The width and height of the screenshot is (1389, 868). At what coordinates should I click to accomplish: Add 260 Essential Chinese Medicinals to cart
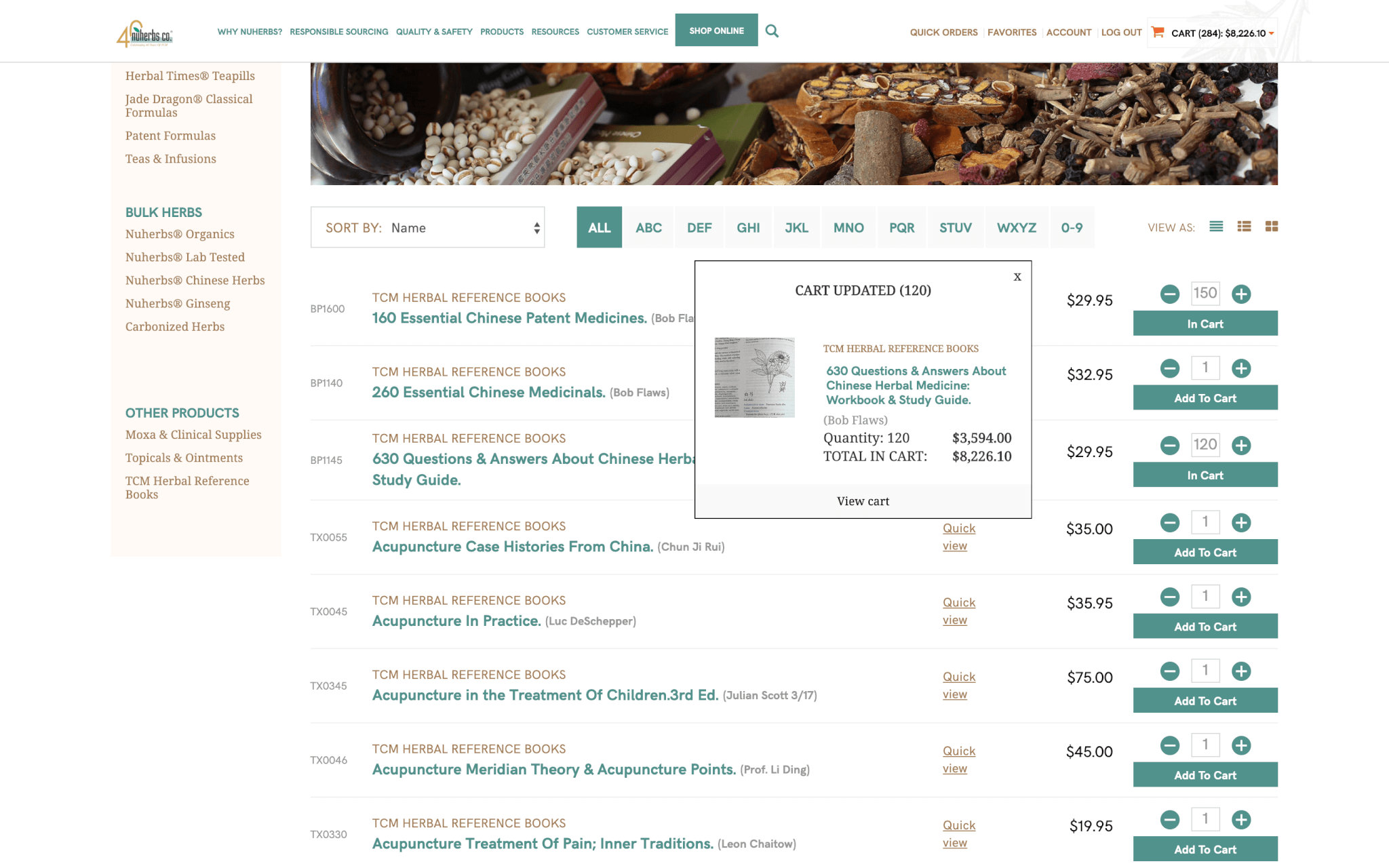(1205, 398)
